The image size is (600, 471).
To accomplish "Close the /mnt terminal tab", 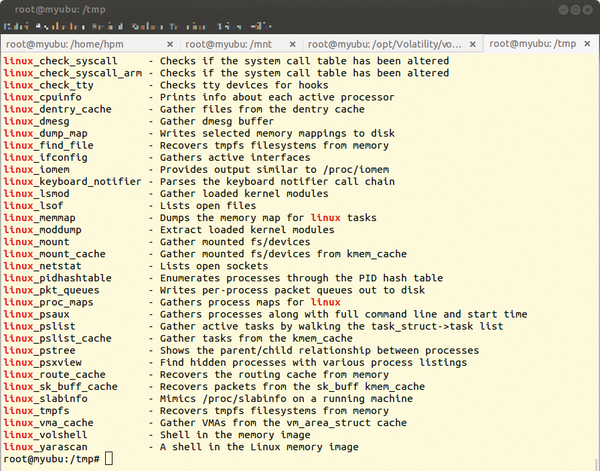I will click(x=293, y=44).
